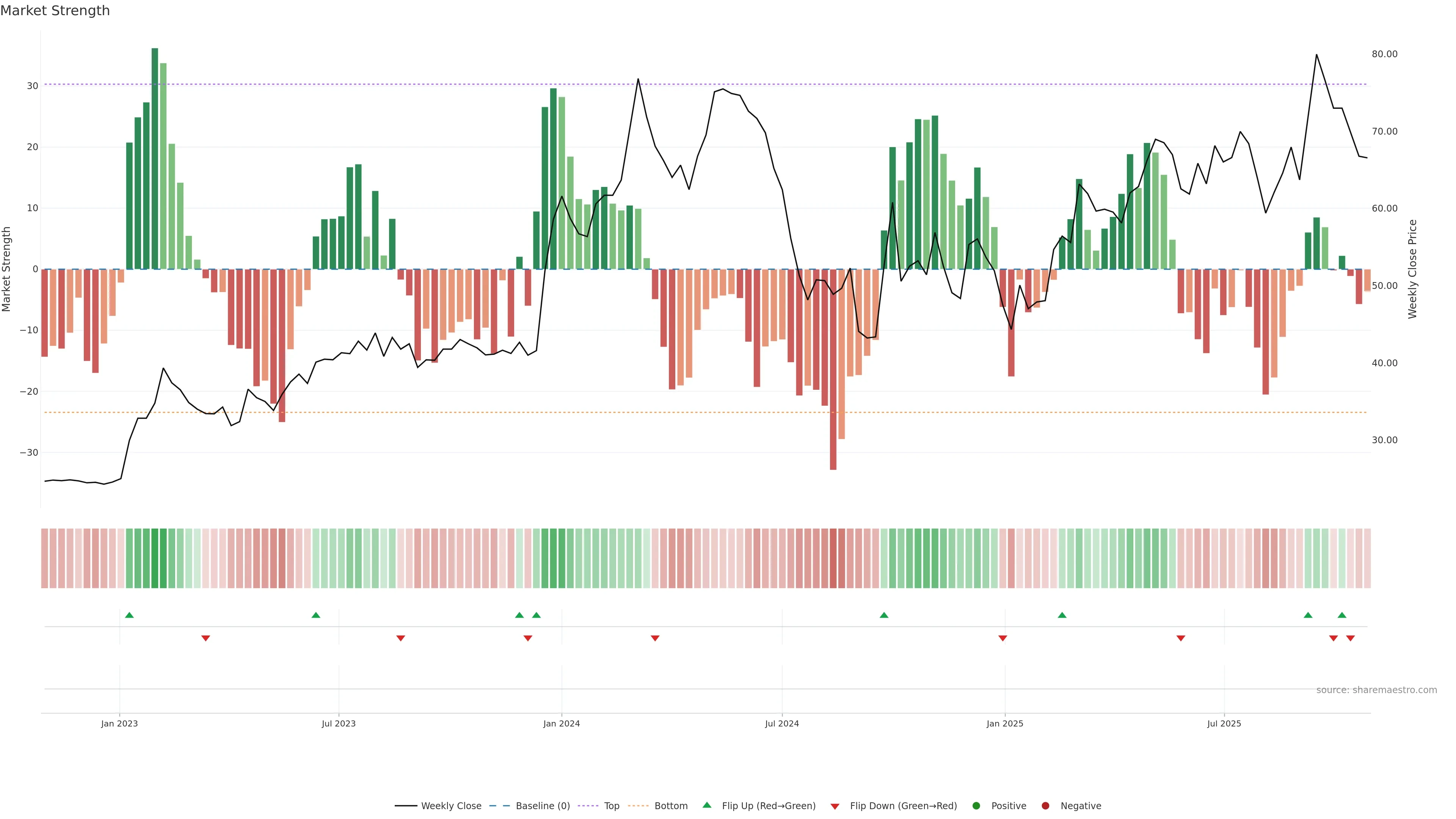Click flip-up marker just before Jul 2023
Image resolution: width=1456 pixels, height=819 pixels.
[316, 615]
